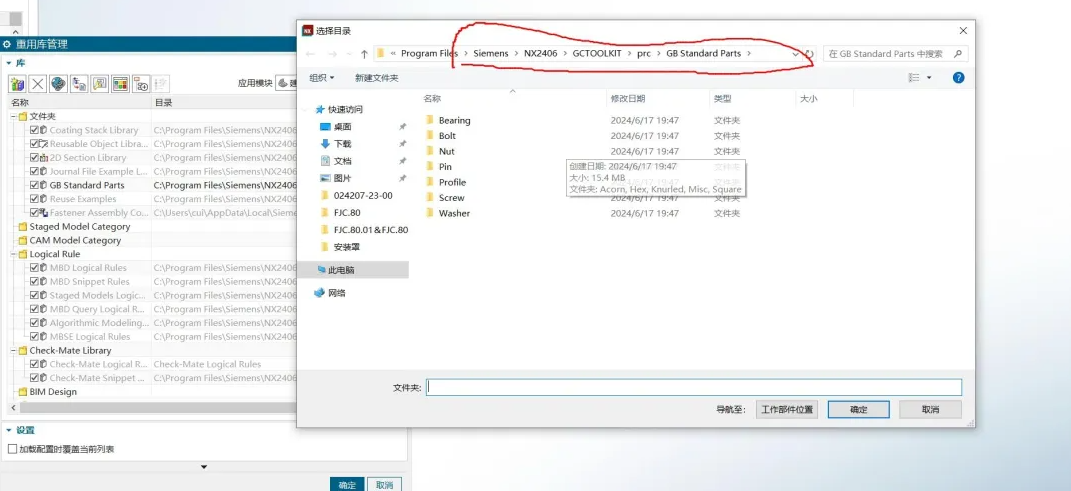The height and width of the screenshot is (491, 1071).
Task: Select the Washer folder
Action: click(x=454, y=213)
